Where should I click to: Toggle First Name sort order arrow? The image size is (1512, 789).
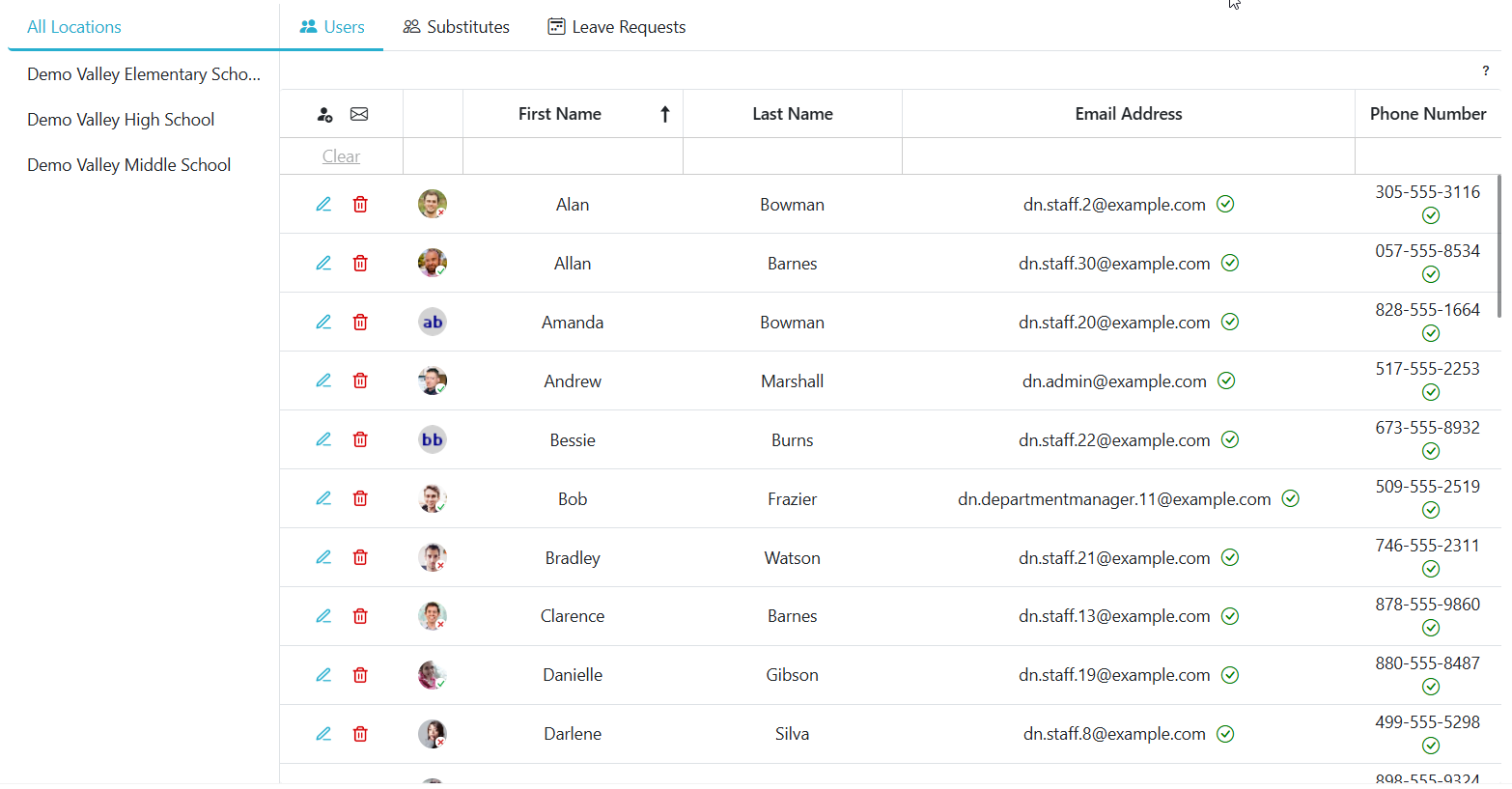pyautogui.click(x=664, y=115)
